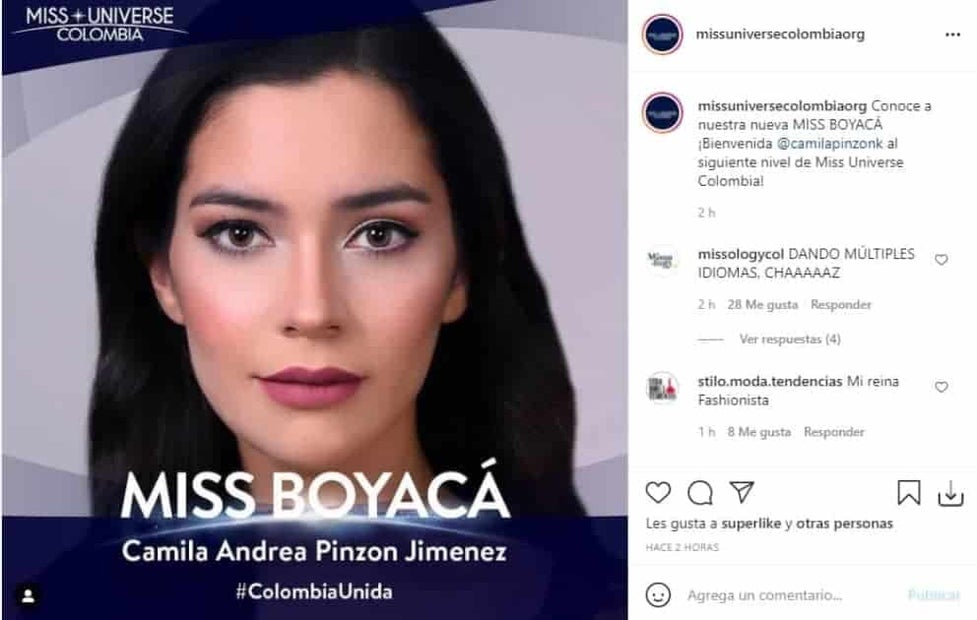This screenshot has height=620, width=977.
Task: Open missuniversecolombiaorg profile avatar in header
Action: 662,34
